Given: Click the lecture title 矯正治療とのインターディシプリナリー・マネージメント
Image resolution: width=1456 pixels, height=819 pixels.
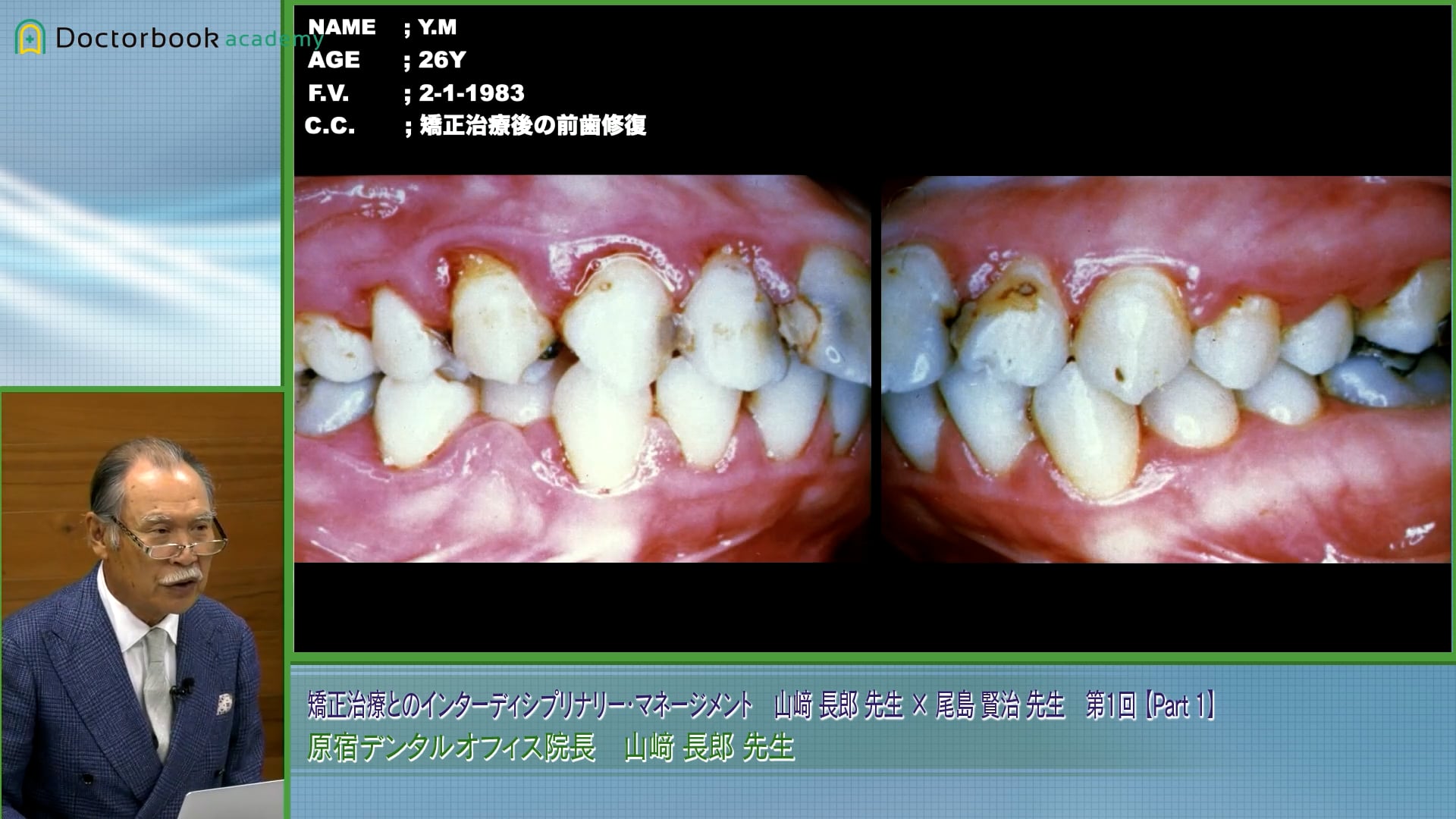Looking at the screenshot, I should coord(530,705).
